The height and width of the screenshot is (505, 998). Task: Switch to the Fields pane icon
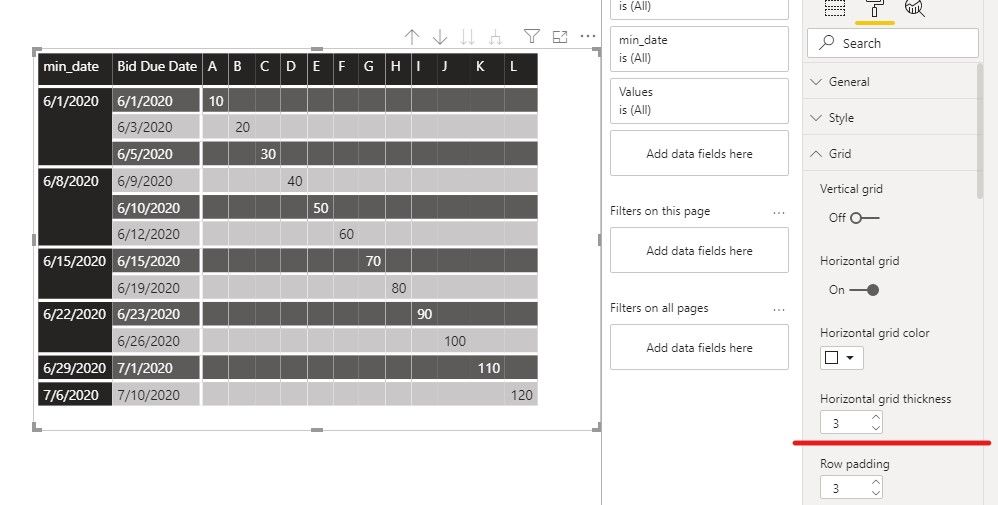click(x=835, y=8)
